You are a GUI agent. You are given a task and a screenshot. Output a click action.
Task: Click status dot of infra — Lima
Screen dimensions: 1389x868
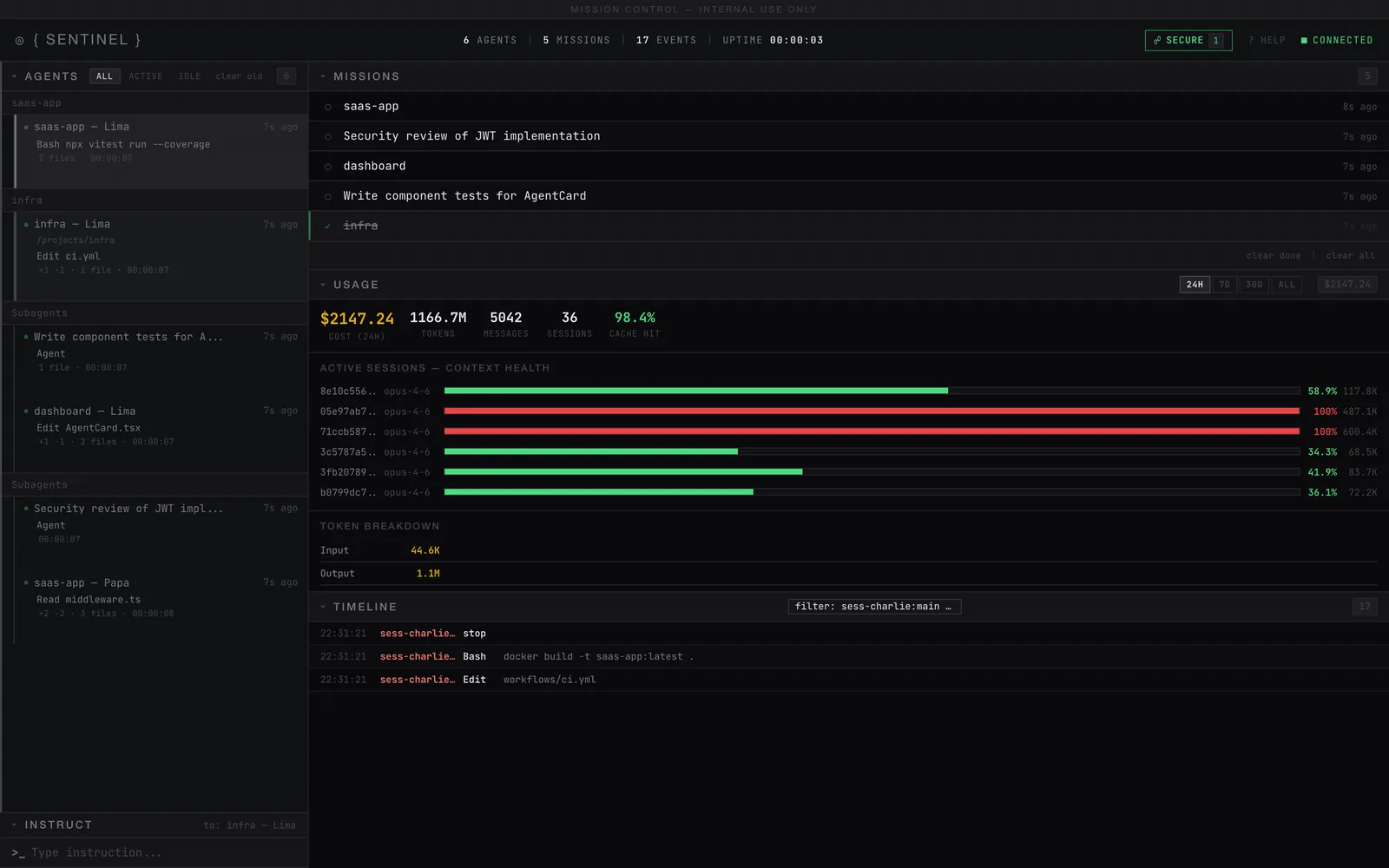click(26, 225)
